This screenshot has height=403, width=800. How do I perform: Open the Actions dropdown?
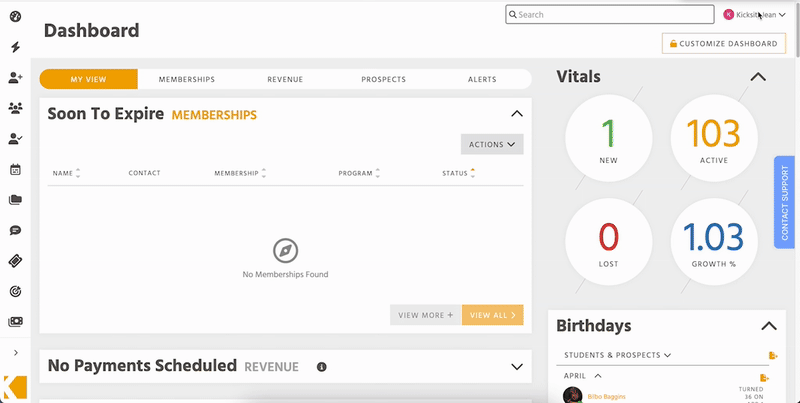tap(492, 144)
